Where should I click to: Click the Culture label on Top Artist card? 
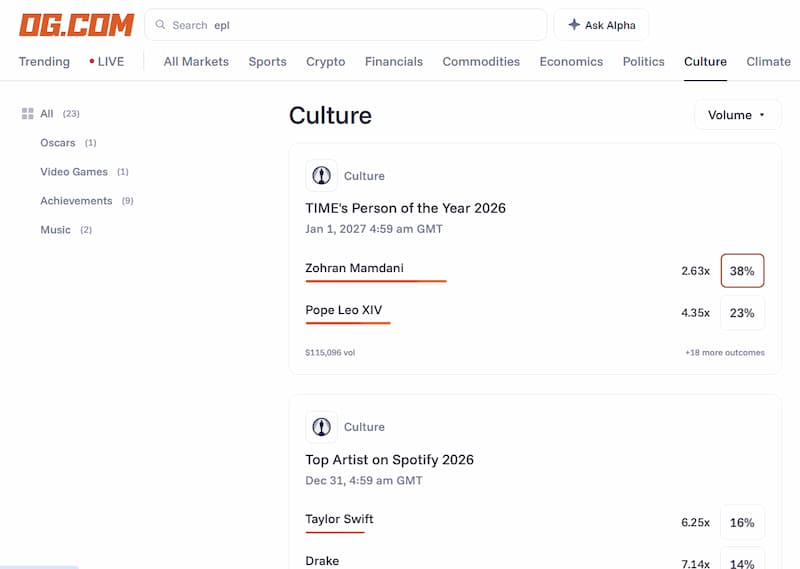[364, 427]
